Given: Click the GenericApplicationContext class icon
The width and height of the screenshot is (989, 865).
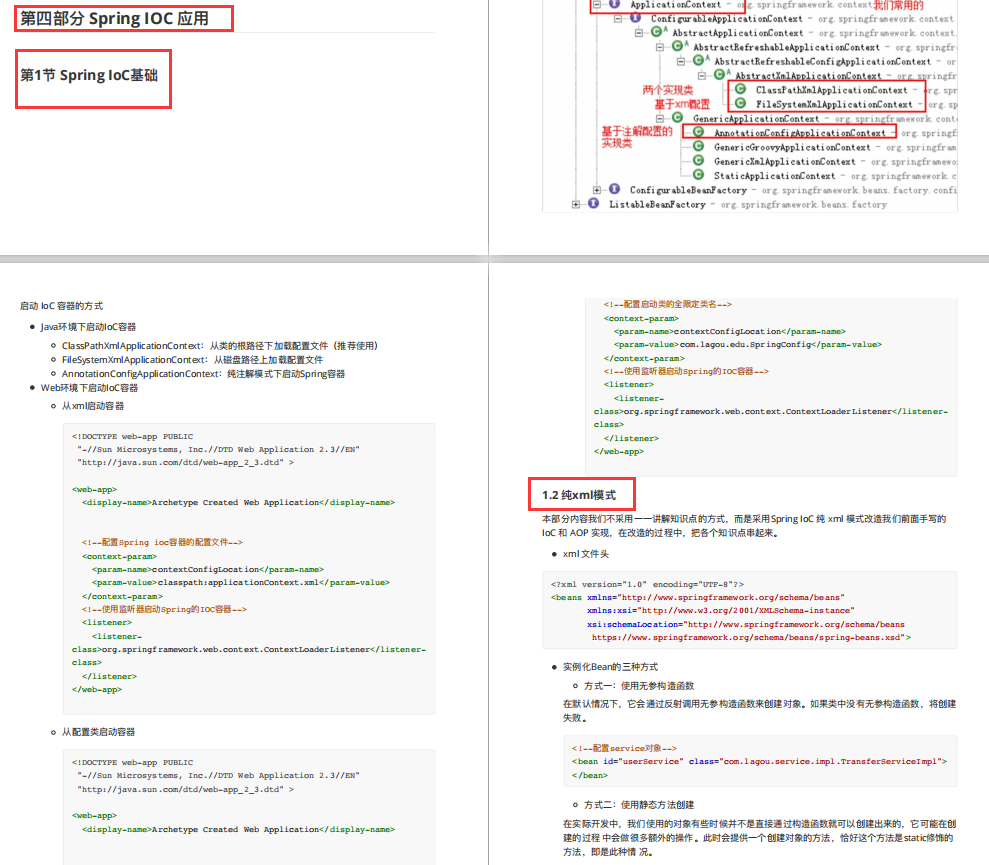Looking at the screenshot, I should coord(677,117).
